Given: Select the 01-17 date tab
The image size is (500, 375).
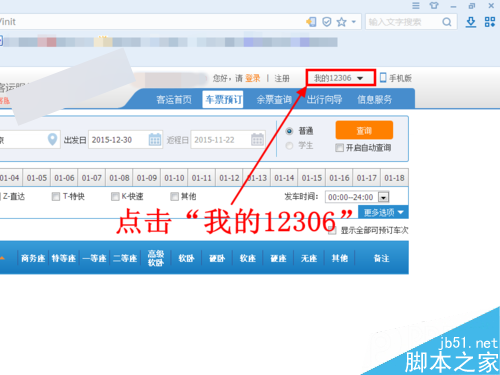Looking at the screenshot, I should [x=367, y=178].
